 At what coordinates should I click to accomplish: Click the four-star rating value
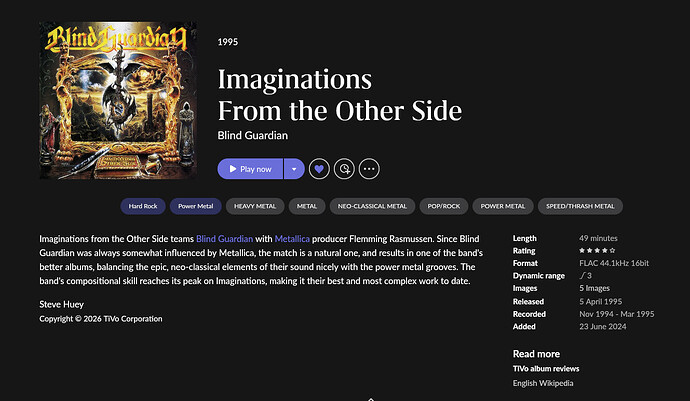(x=597, y=250)
